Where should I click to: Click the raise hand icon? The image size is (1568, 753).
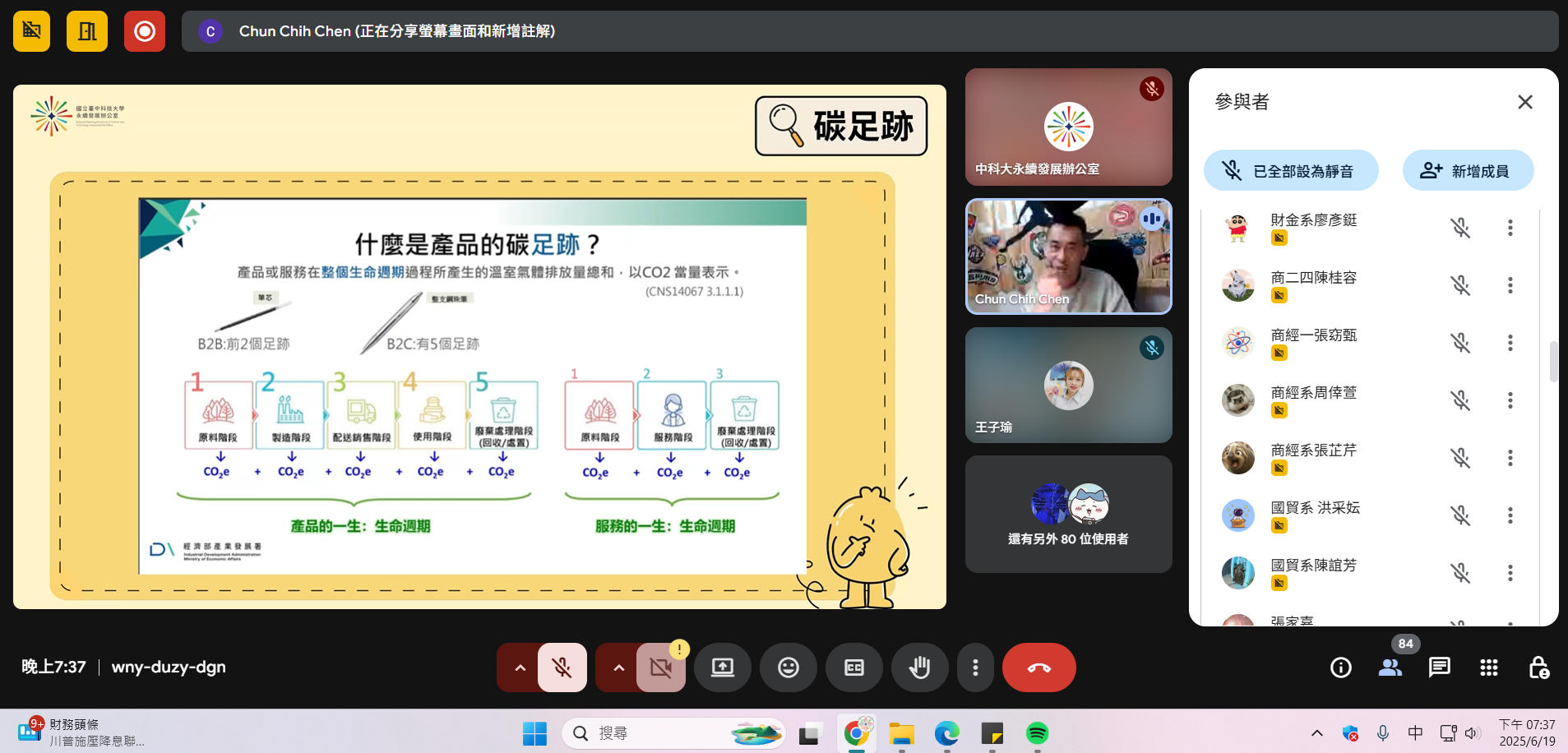tap(919, 668)
